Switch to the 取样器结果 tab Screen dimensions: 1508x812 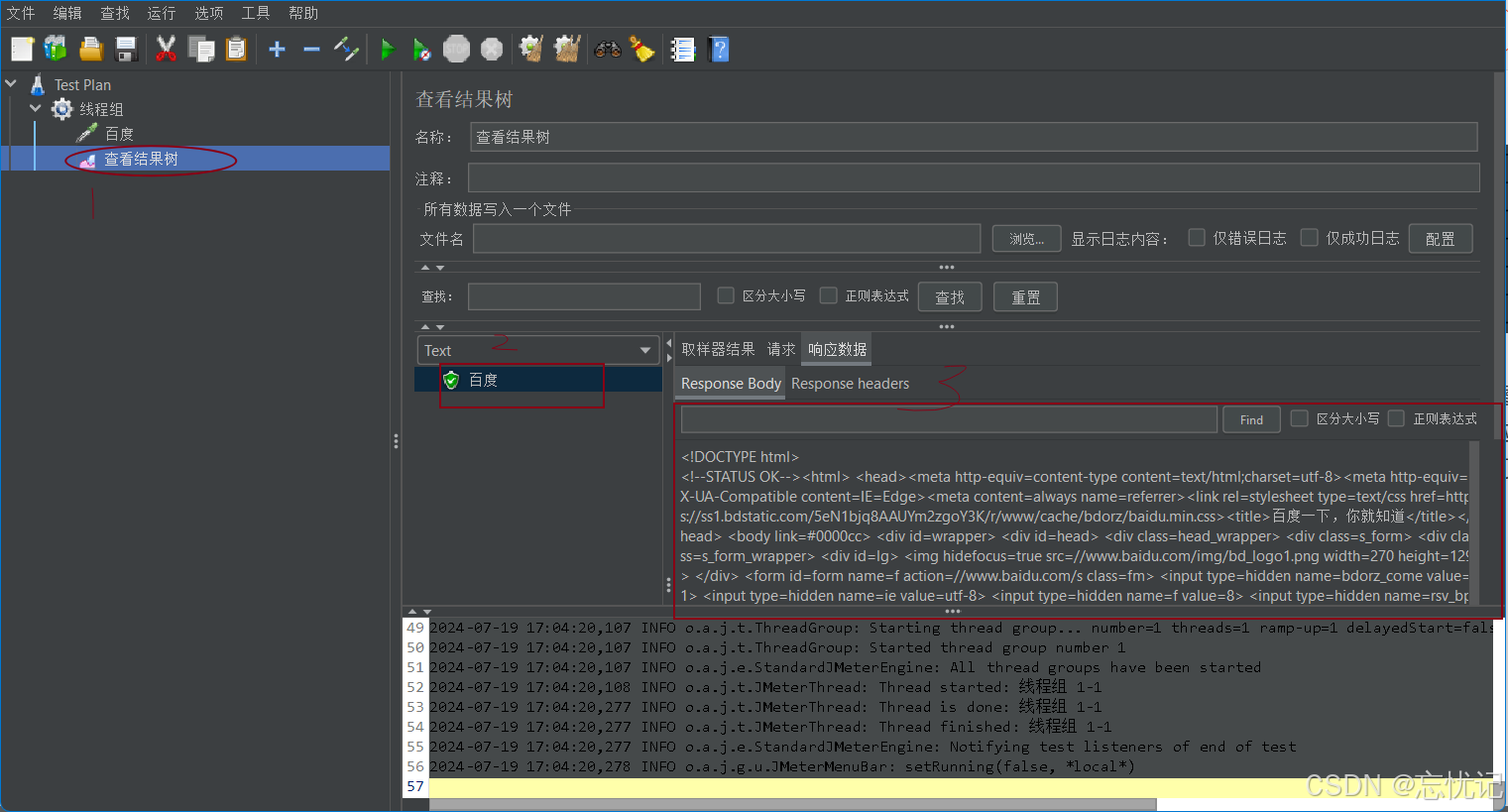coord(718,349)
